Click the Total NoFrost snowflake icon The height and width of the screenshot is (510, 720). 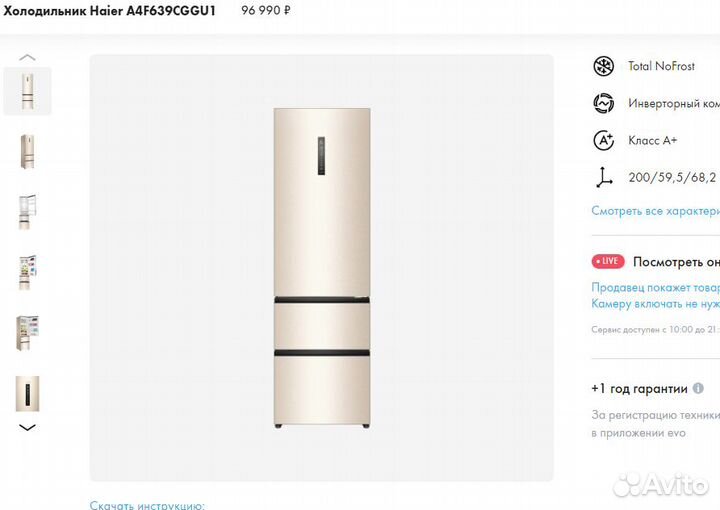(603, 66)
